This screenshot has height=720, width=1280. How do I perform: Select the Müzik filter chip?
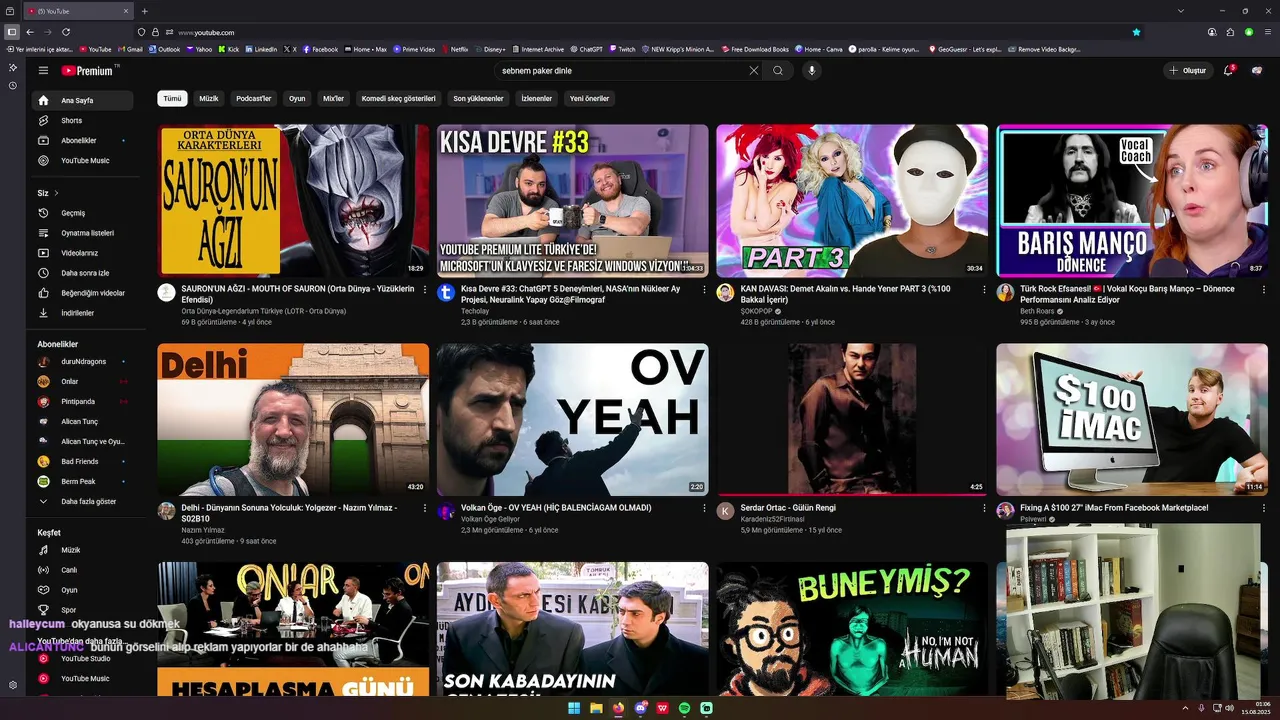click(208, 98)
